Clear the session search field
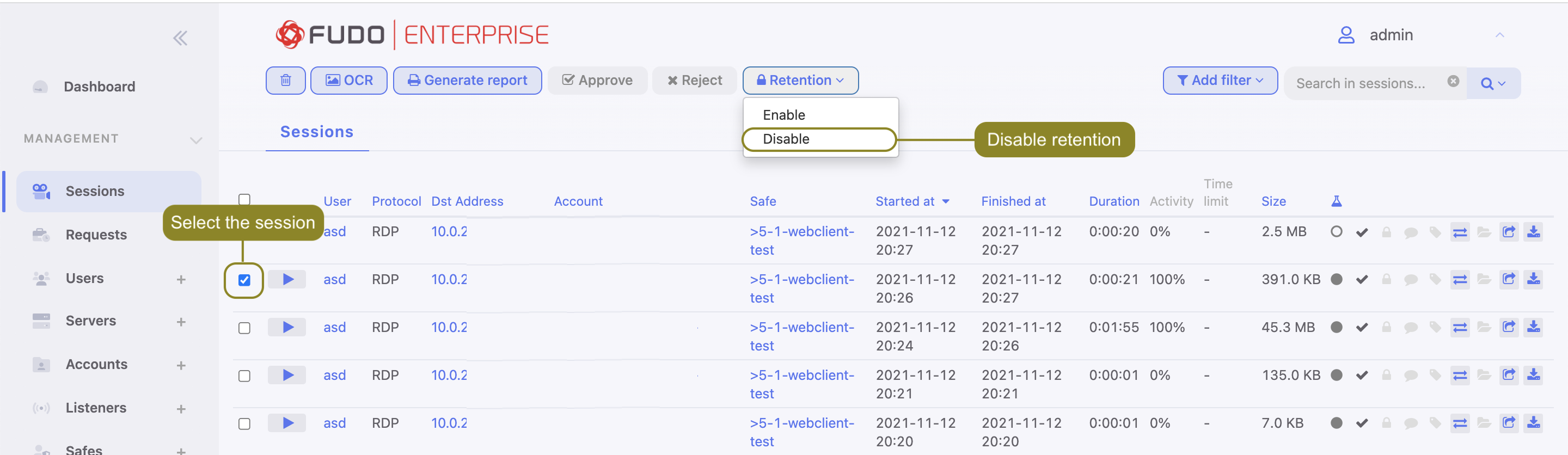Viewport: 1568px width, 455px height. (x=1453, y=82)
